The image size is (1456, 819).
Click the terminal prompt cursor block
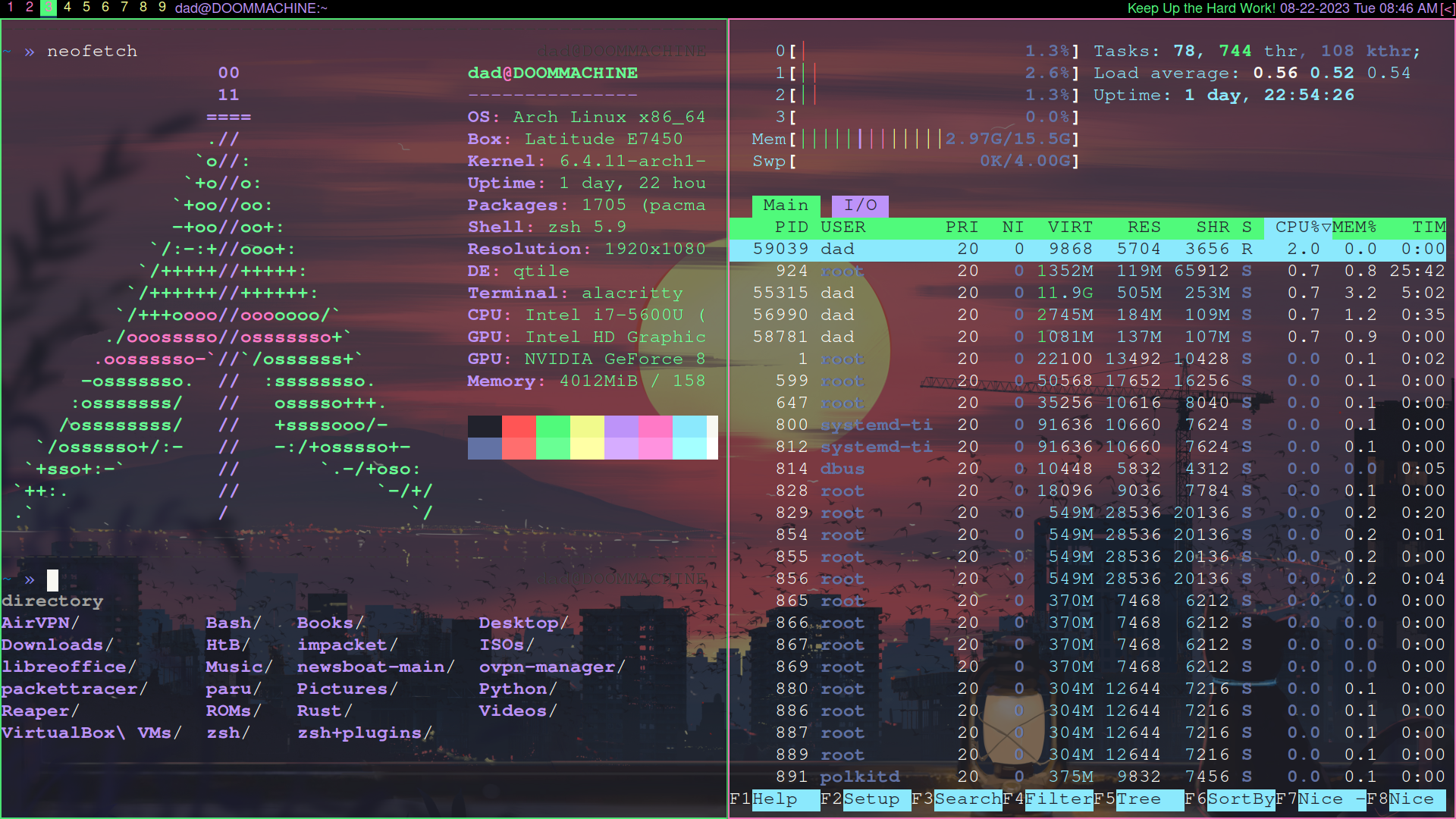coord(52,580)
